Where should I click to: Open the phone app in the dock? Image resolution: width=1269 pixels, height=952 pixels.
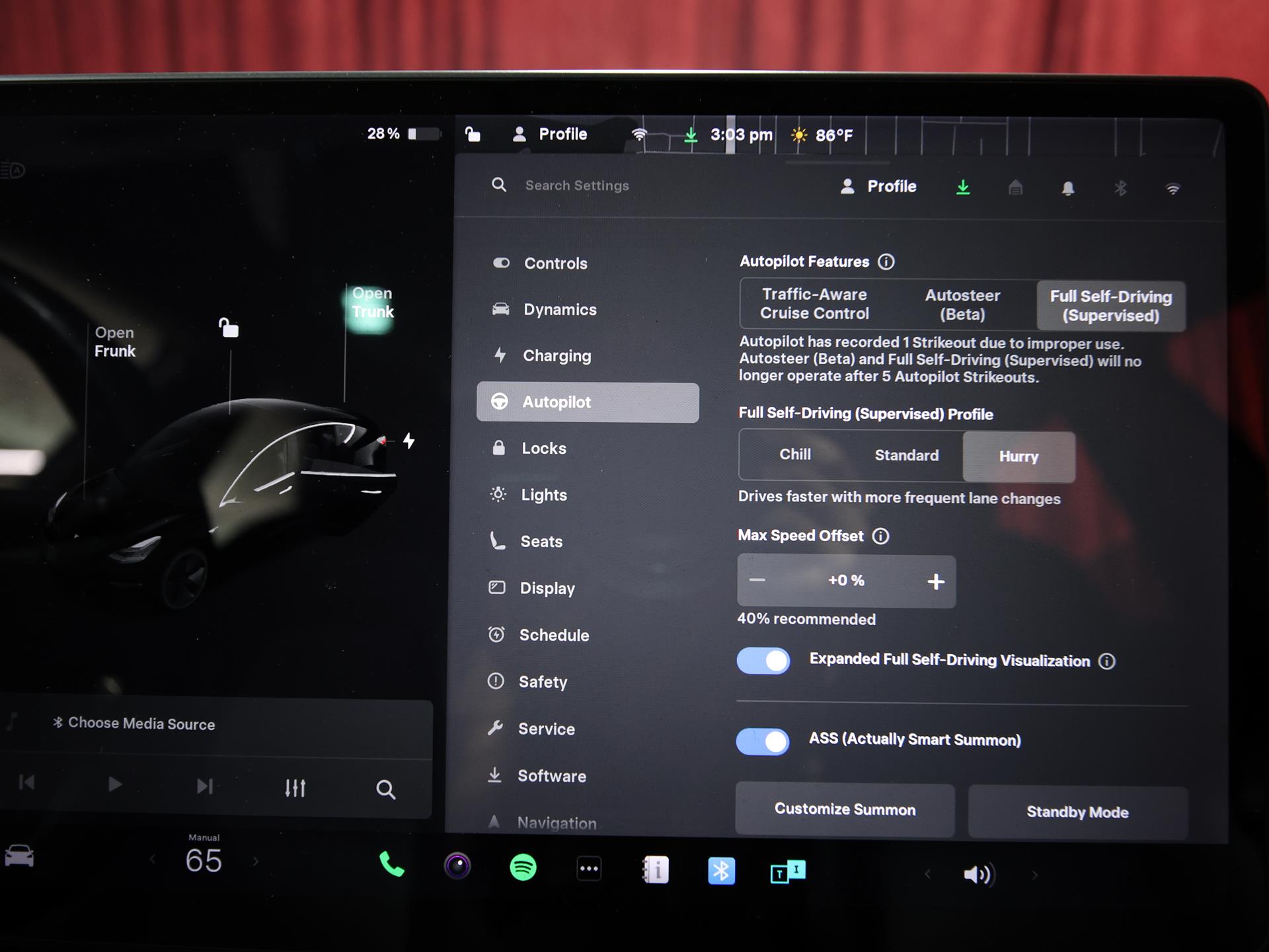[x=392, y=865]
